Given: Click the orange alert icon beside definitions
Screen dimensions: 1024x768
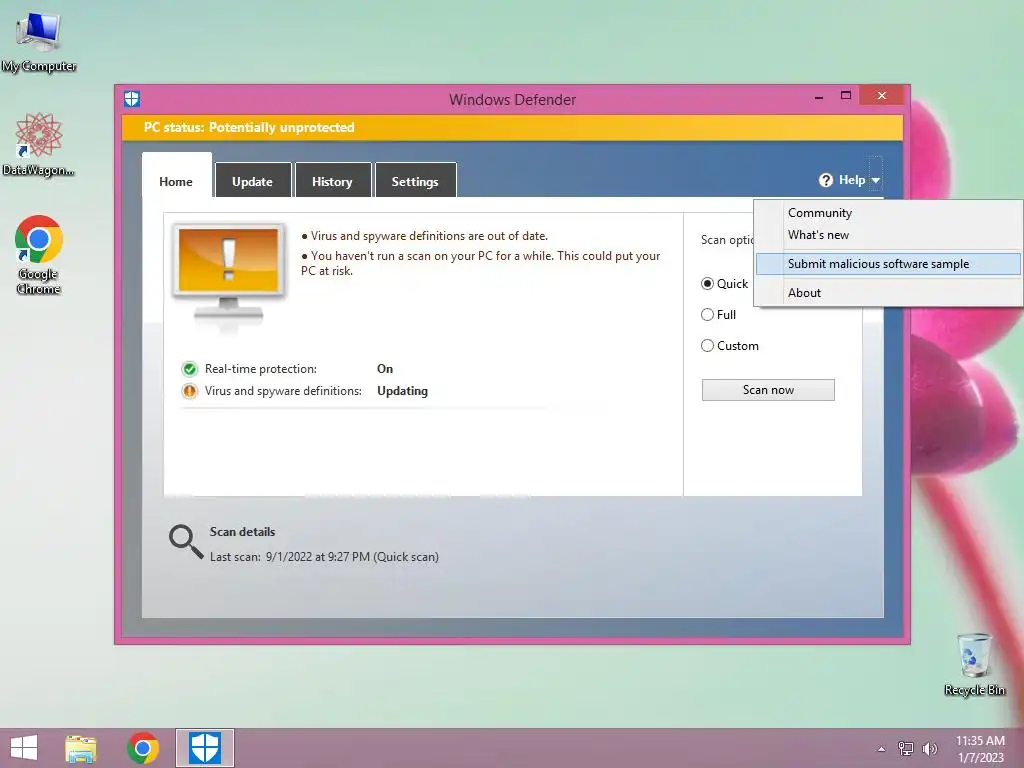Looking at the screenshot, I should 189,391.
